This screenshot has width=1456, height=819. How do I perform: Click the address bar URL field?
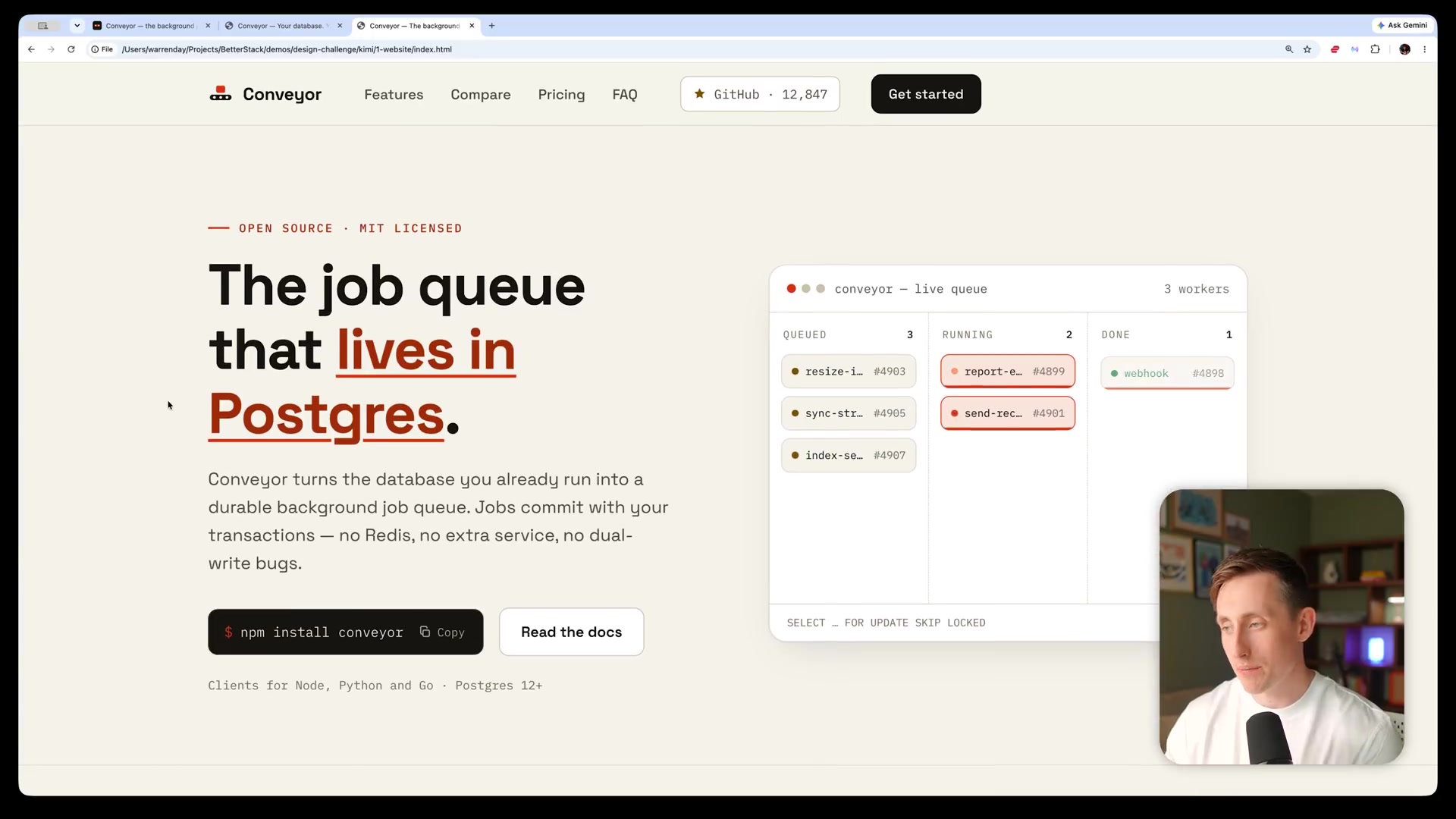coord(682,49)
